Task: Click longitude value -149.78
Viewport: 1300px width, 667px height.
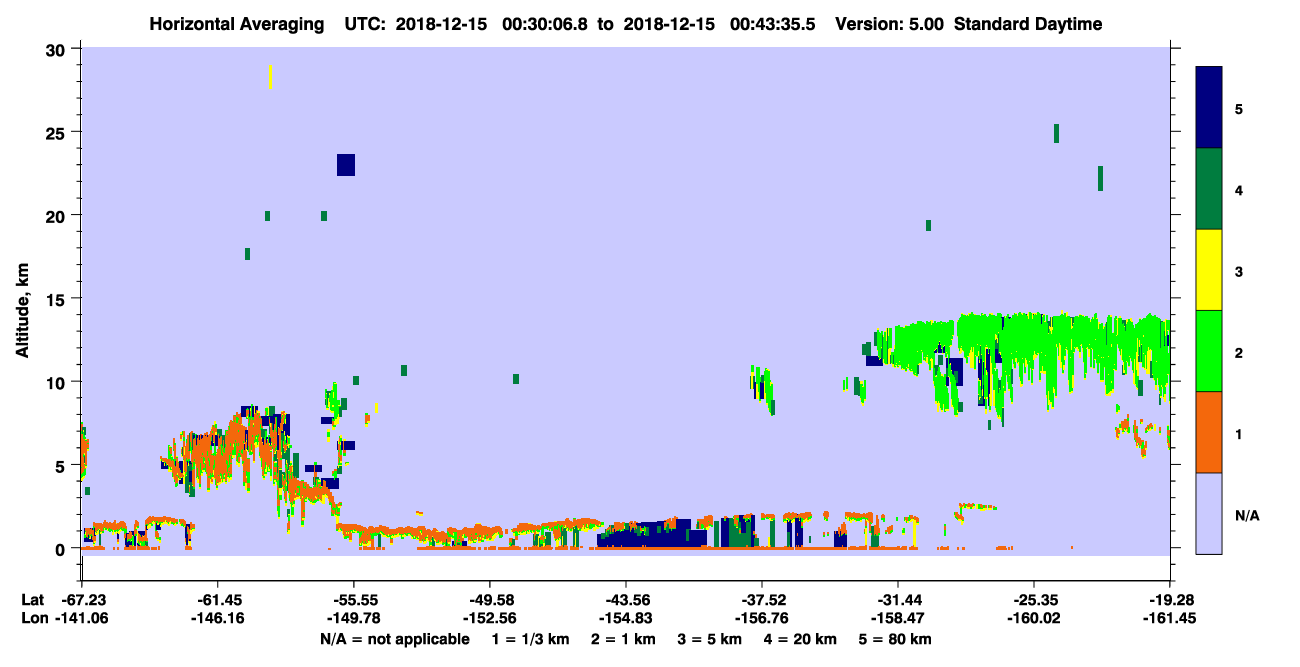Action: coord(354,619)
